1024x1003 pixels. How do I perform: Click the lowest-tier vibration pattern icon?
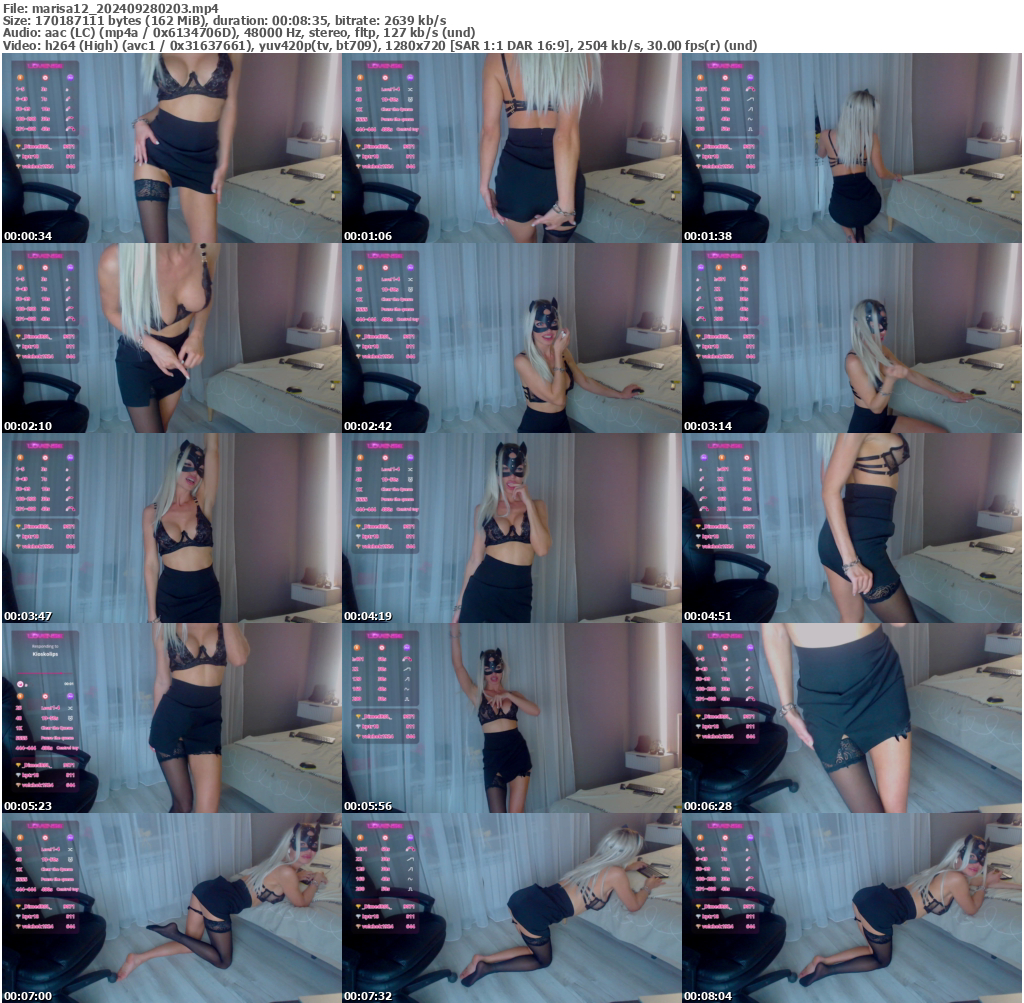[67, 89]
